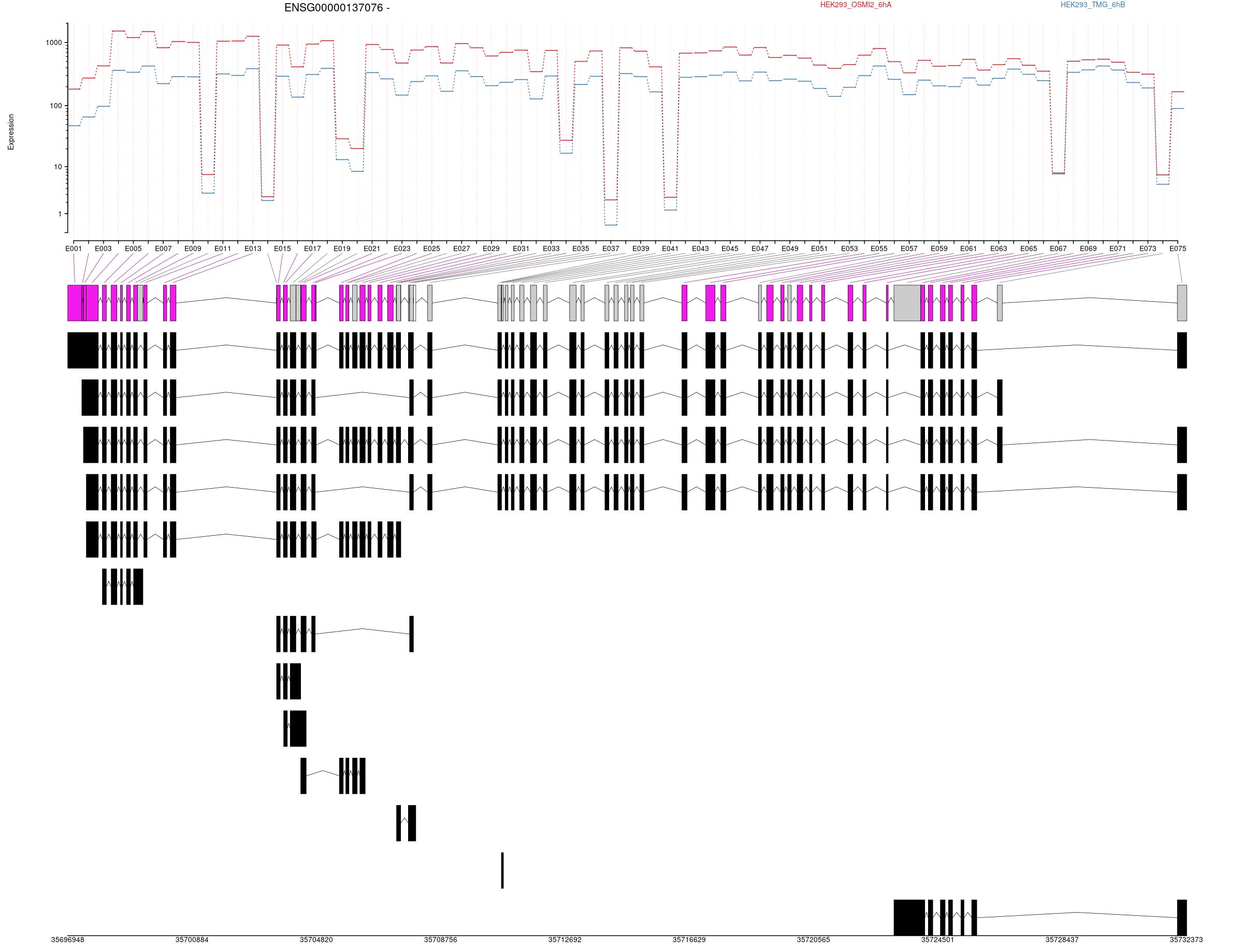Click exon bin label E029

coord(492,249)
